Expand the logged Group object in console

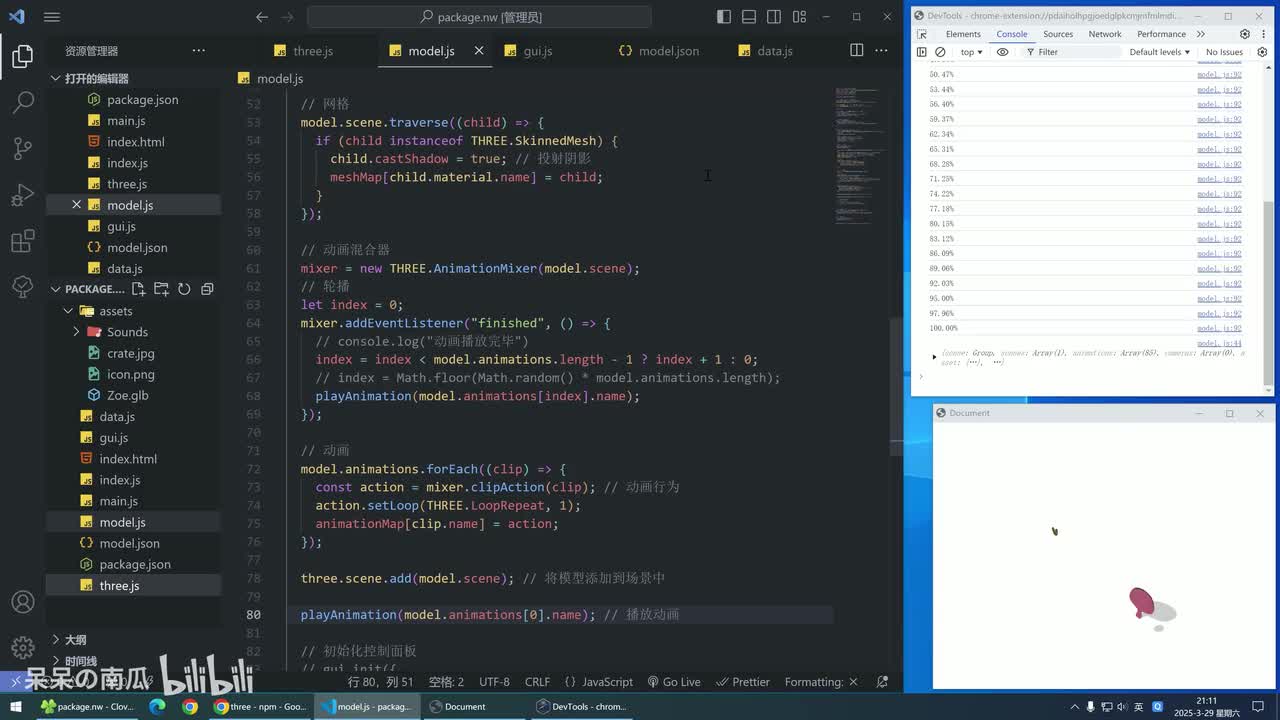click(934, 356)
